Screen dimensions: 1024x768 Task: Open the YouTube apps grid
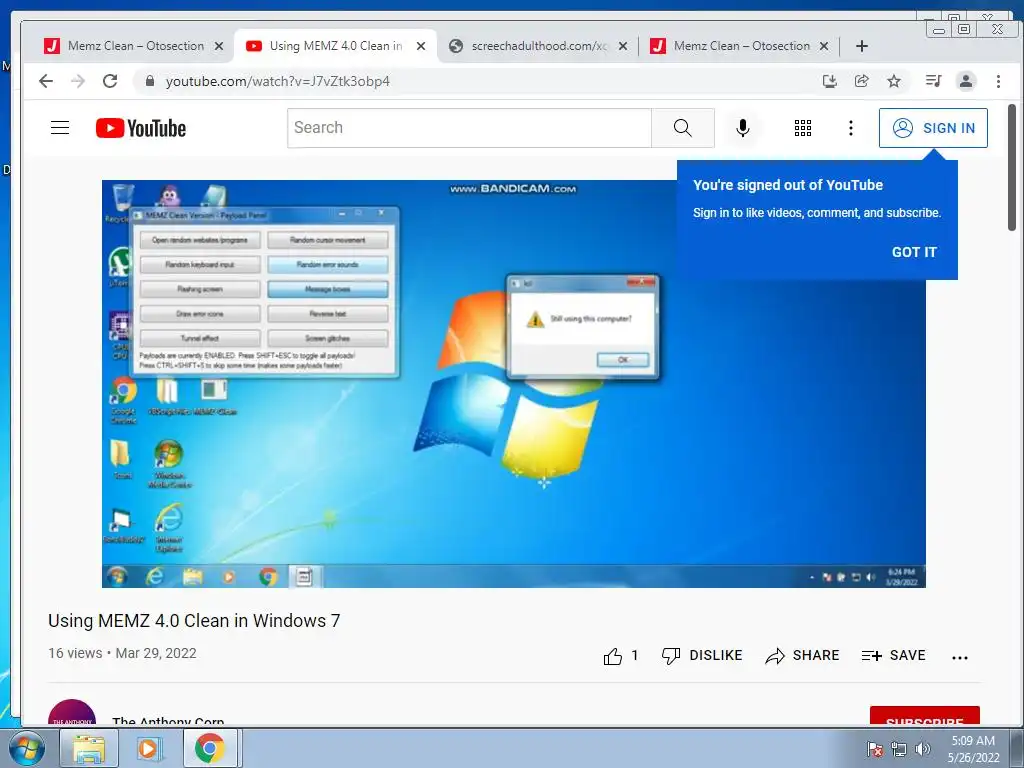coord(803,128)
